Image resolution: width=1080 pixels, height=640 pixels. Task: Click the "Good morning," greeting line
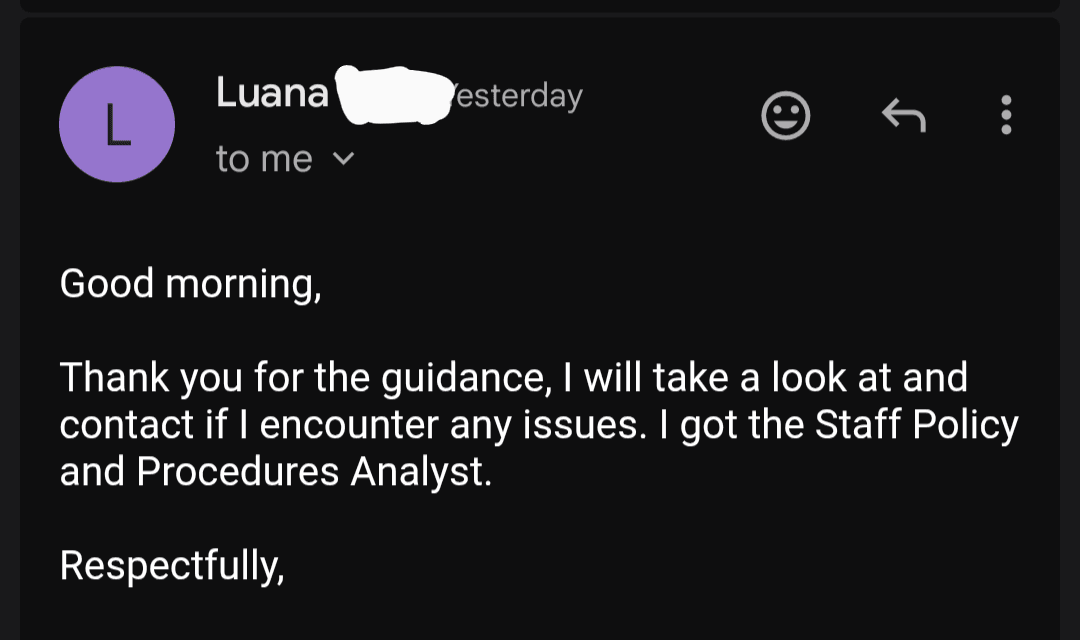(x=191, y=284)
